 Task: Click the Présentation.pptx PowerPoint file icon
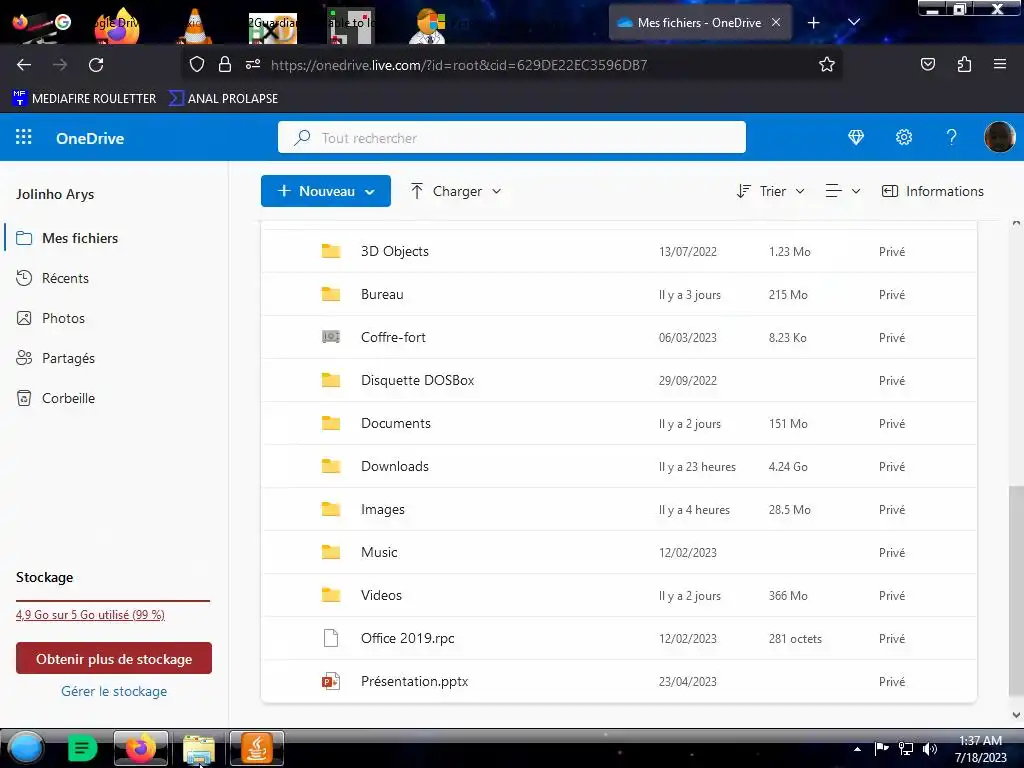(331, 681)
